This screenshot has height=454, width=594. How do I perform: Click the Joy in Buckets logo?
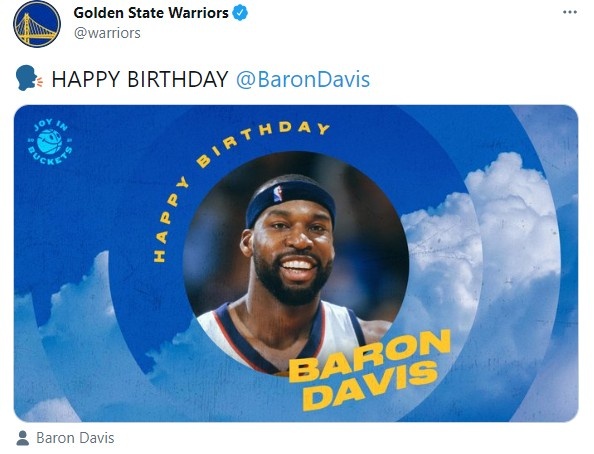[x=50, y=142]
